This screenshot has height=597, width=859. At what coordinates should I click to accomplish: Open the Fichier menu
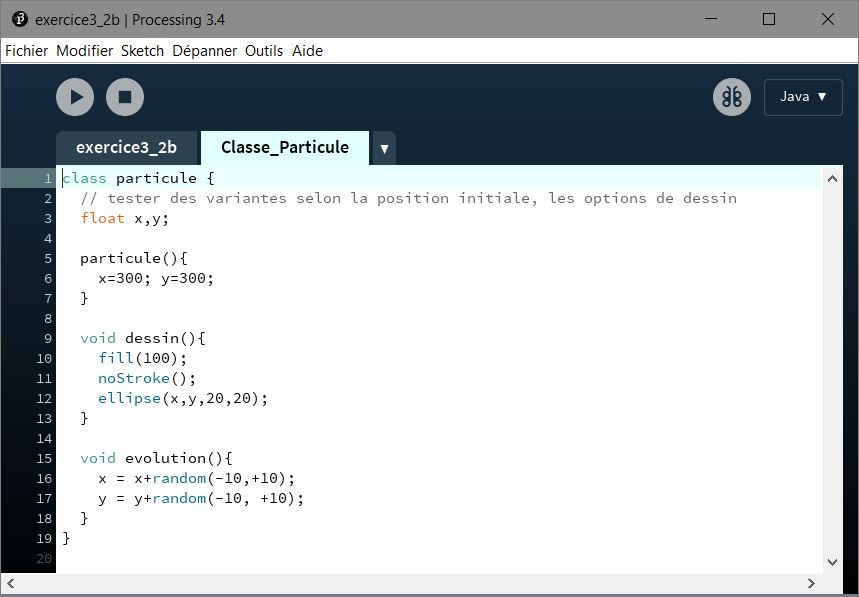pyautogui.click(x=26, y=51)
